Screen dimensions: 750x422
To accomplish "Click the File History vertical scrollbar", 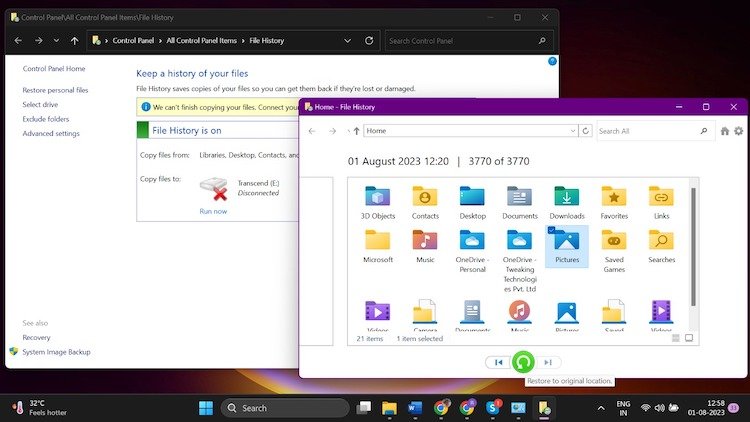I will [693, 246].
